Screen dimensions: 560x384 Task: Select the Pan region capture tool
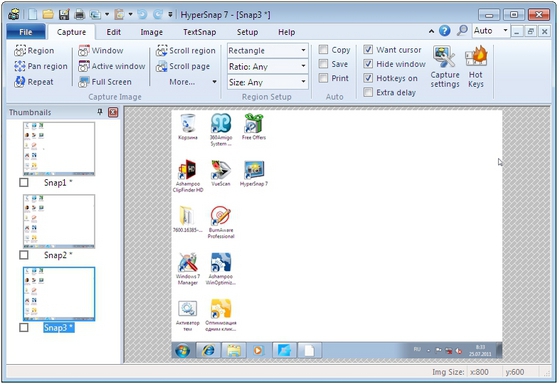click(x=40, y=66)
